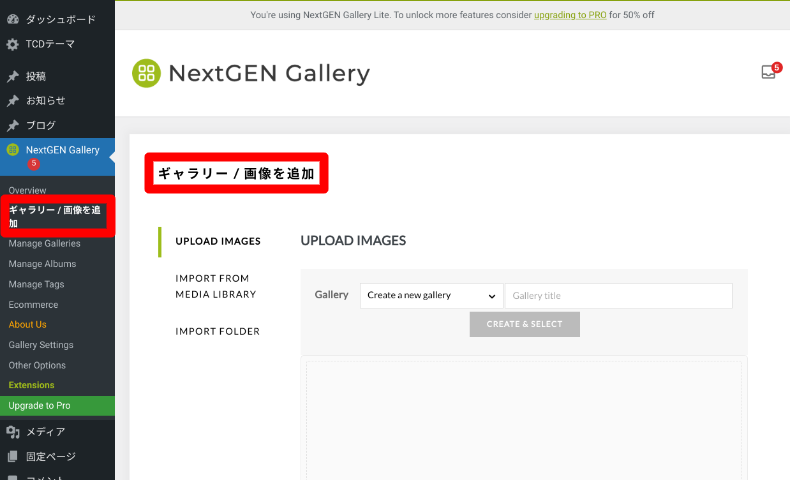Open the About Us page
790x480 pixels.
tap(27, 325)
